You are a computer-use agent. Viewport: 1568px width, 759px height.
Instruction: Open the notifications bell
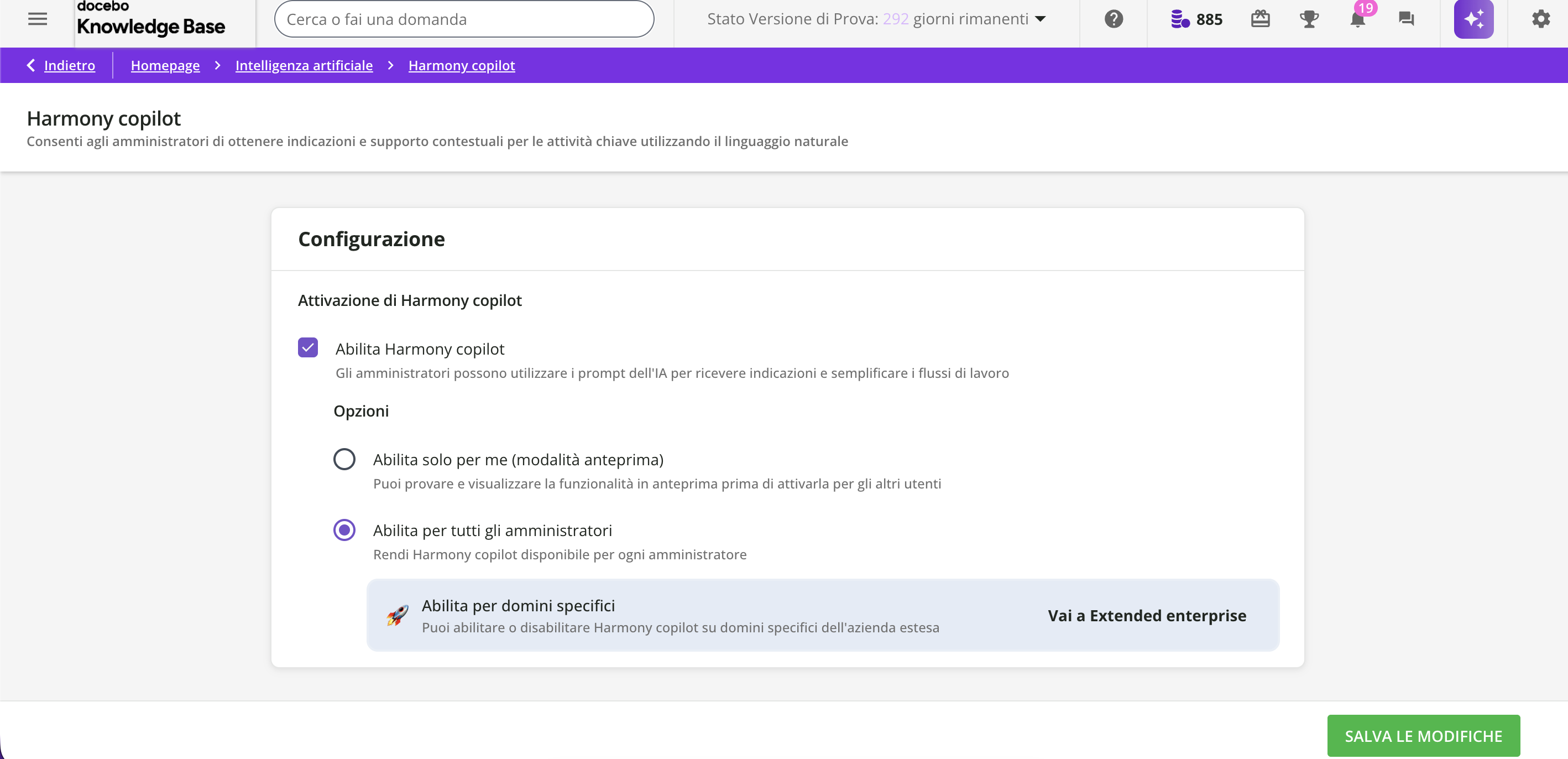coord(1357,19)
